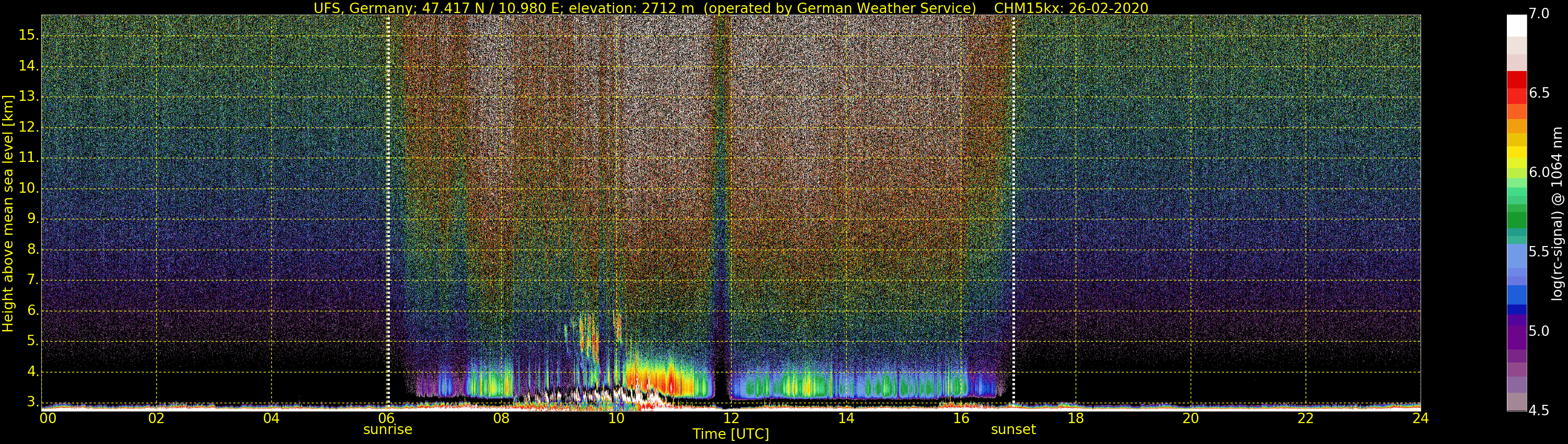Image resolution: width=1568 pixels, height=444 pixels.
Task: Click the white swatch at the colorbar top
Action: [x=1516, y=26]
